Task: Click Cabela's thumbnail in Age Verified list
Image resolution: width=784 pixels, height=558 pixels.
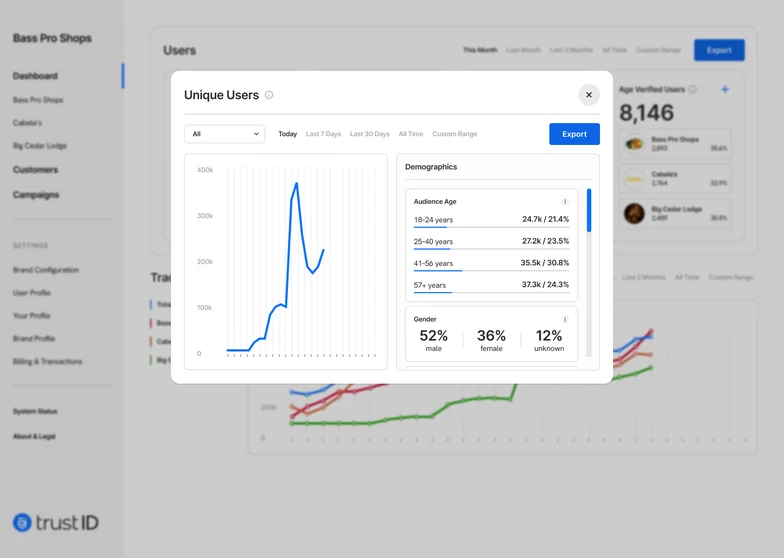Action: click(634, 178)
